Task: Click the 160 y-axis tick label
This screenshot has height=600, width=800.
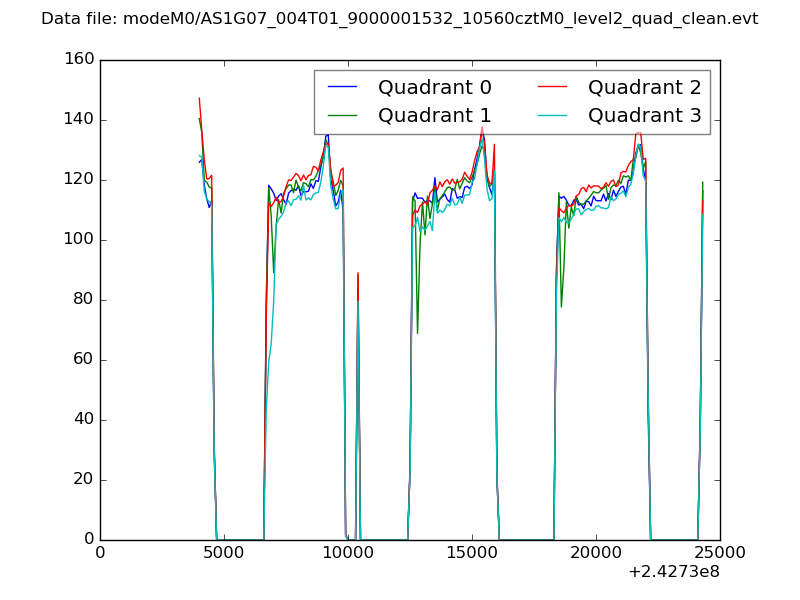Action: [x=78, y=60]
